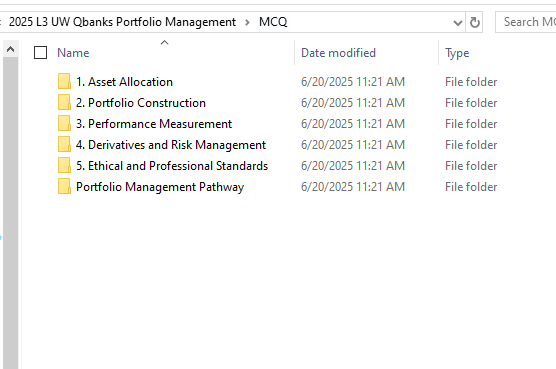
Task: Go to 2025 L3 UW Qbanks Portfolio Management breadcrumb
Action: 122,22
